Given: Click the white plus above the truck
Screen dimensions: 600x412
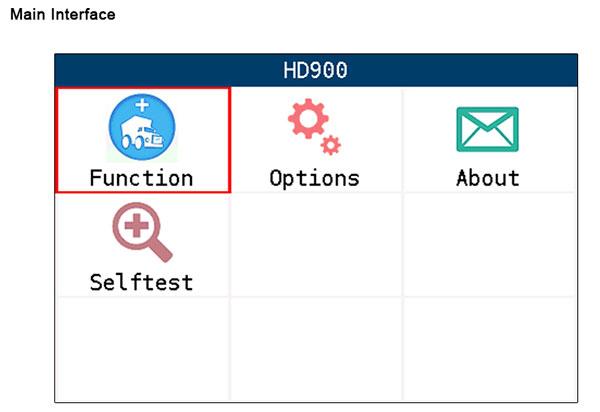Looking at the screenshot, I should pyautogui.click(x=142, y=105).
